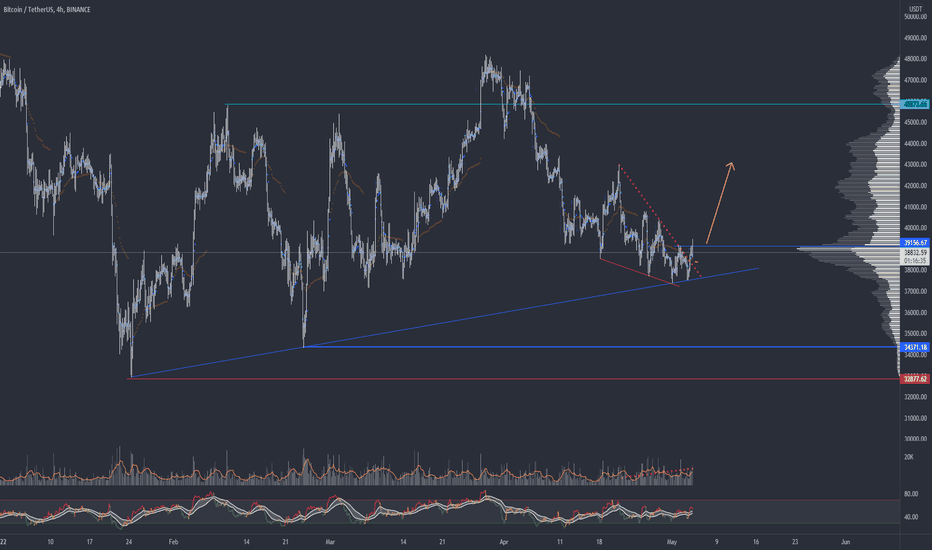Select the blue ascending trendline
Viewport: 932px width, 550px height.
point(445,322)
